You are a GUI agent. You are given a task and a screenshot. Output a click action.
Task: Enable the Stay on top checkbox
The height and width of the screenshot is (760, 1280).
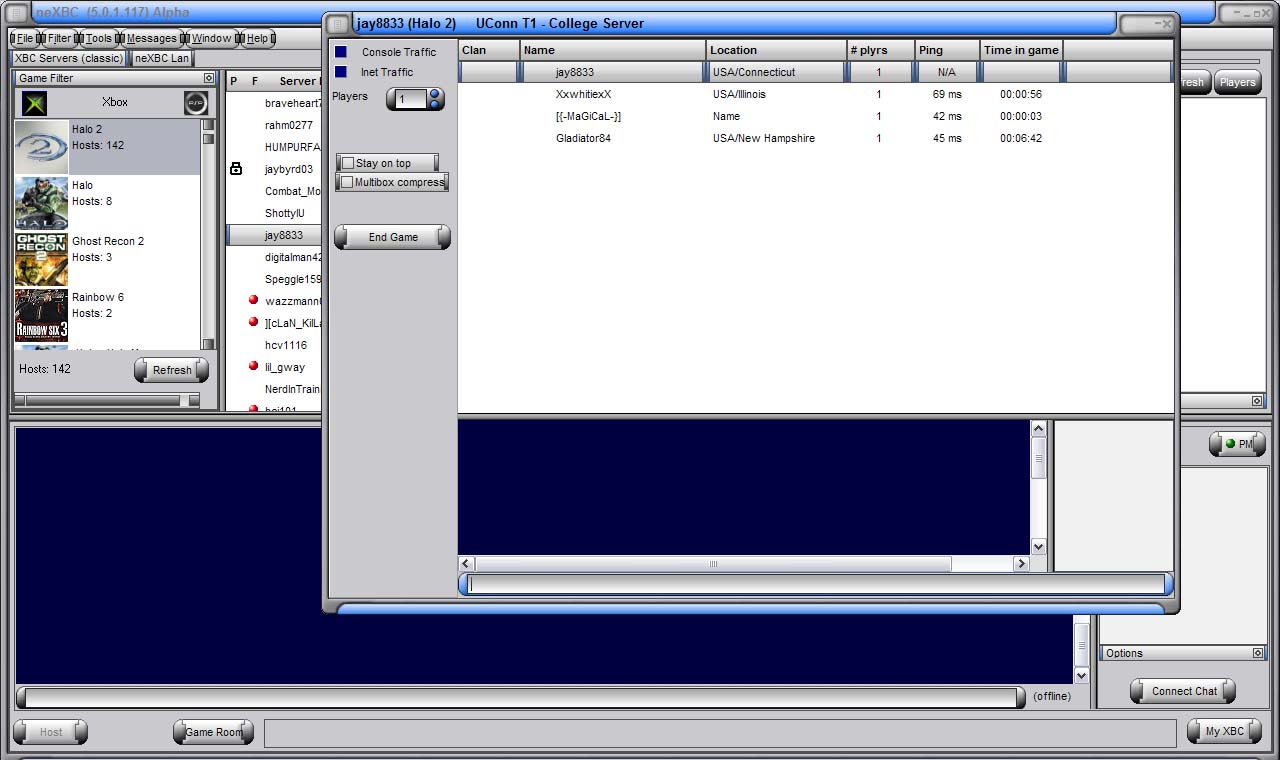click(348, 163)
